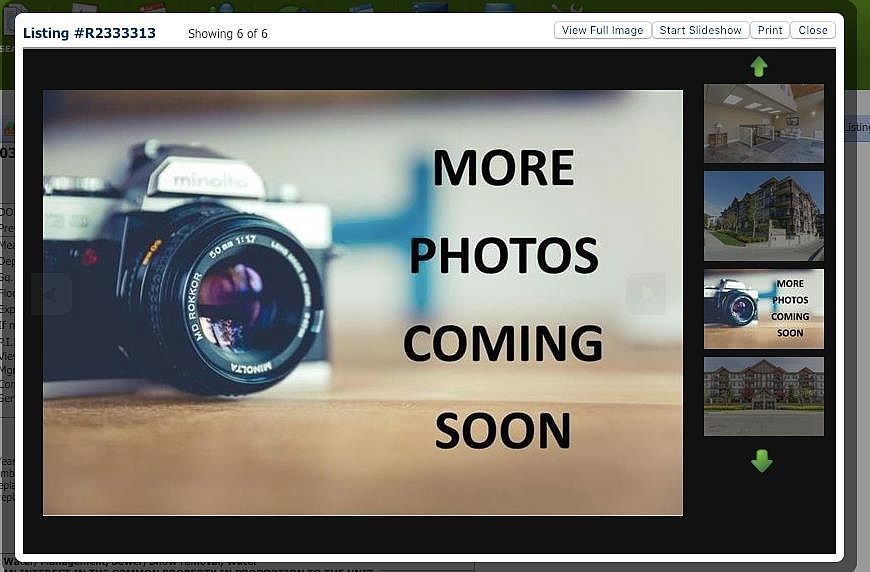870x572 pixels.
Task: Select the front building facade thumbnail
Action: (763, 396)
